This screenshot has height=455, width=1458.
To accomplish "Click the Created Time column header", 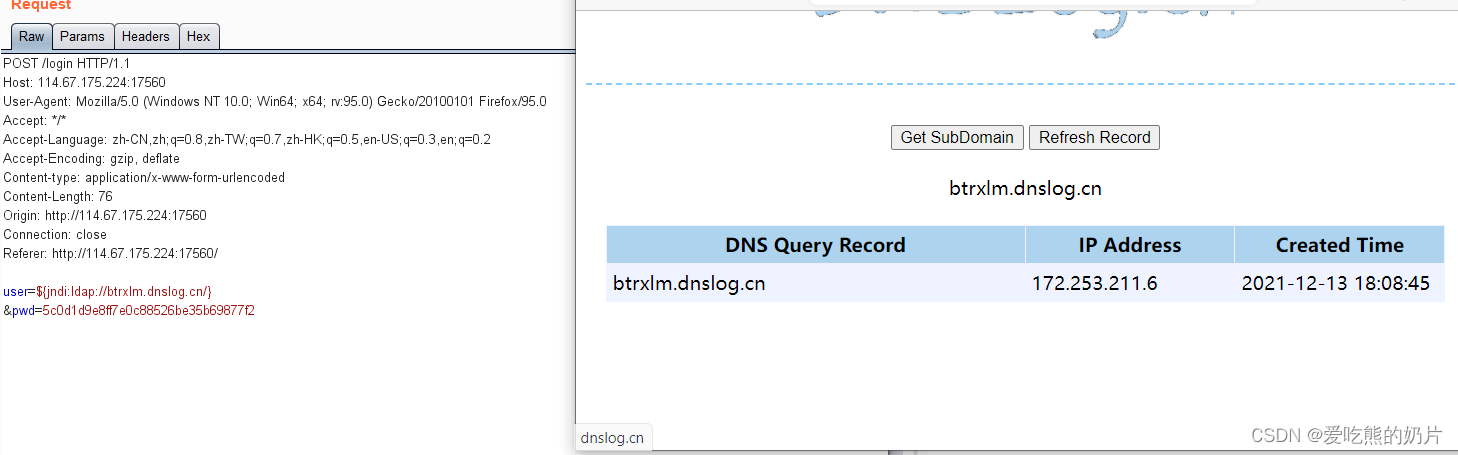I will [1339, 245].
